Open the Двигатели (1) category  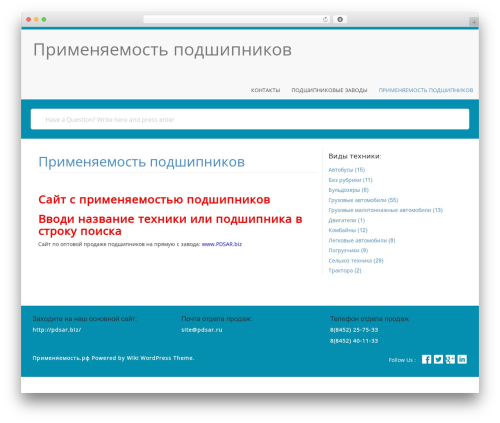point(347,220)
